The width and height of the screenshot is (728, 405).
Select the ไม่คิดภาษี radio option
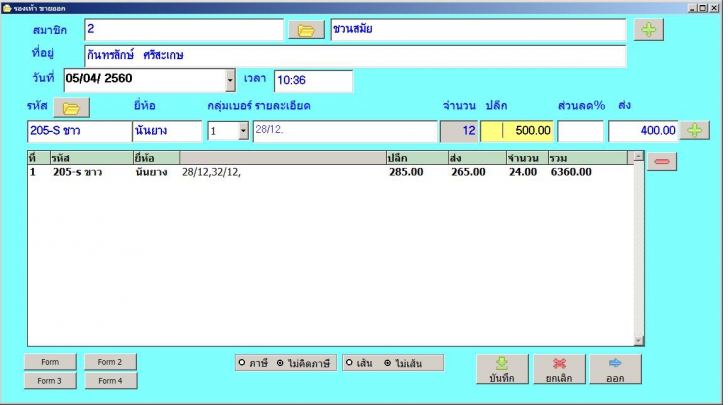(304, 363)
